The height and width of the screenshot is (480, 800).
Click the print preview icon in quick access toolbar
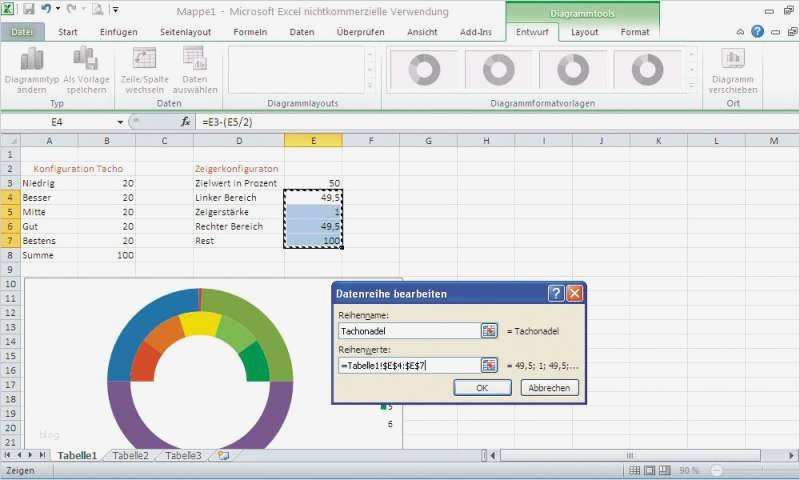click(x=97, y=9)
